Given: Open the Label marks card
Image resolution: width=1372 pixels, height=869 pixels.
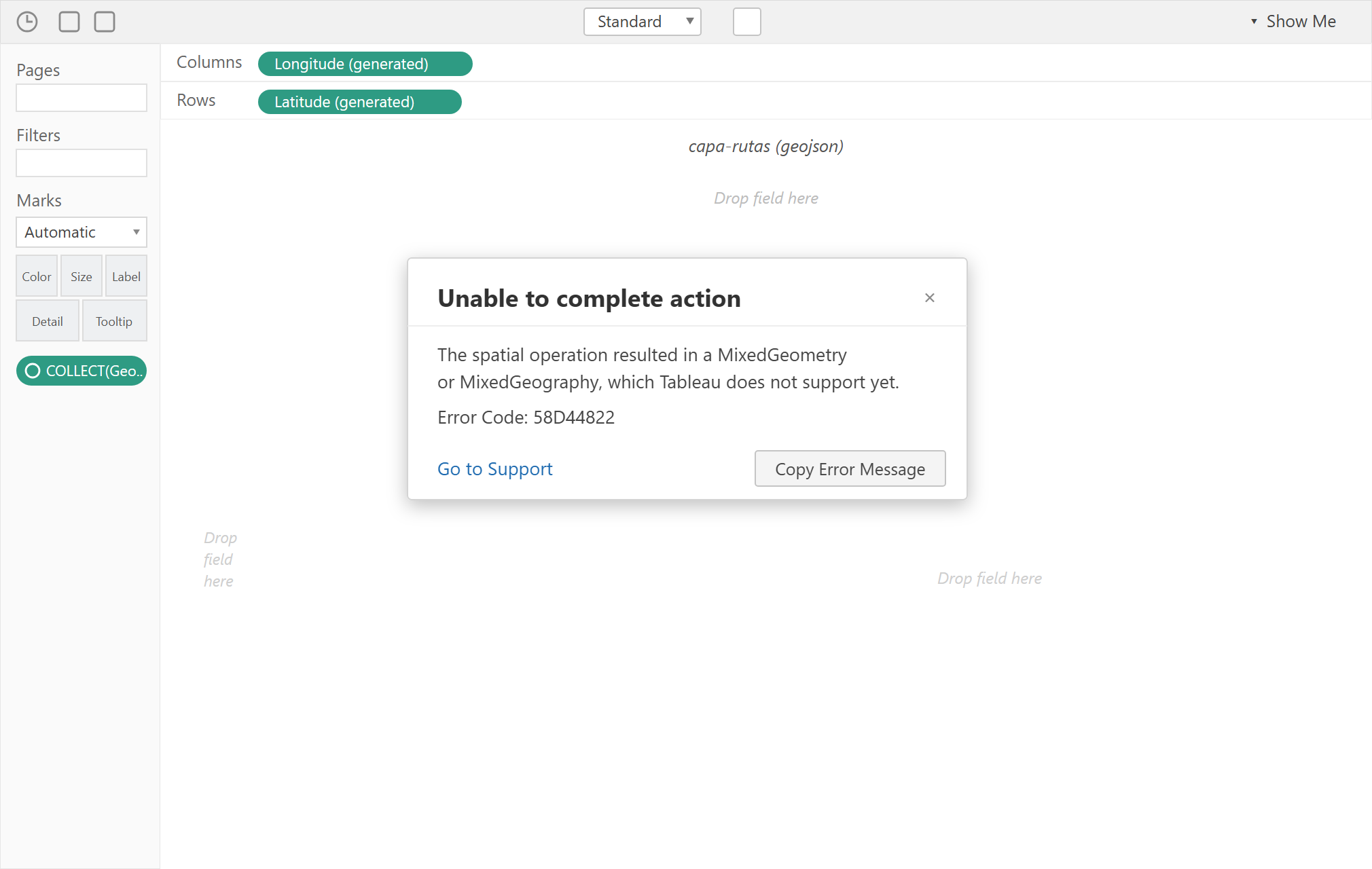Looking at the screenshot, I should 126,276.
